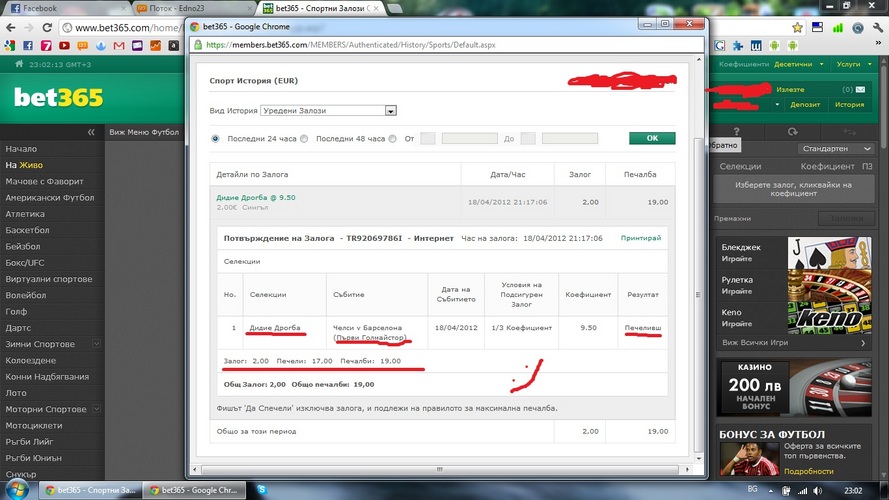889x500 pixels.
Task: Open the Chrome wrench settings menu
Action: [877, 27]
